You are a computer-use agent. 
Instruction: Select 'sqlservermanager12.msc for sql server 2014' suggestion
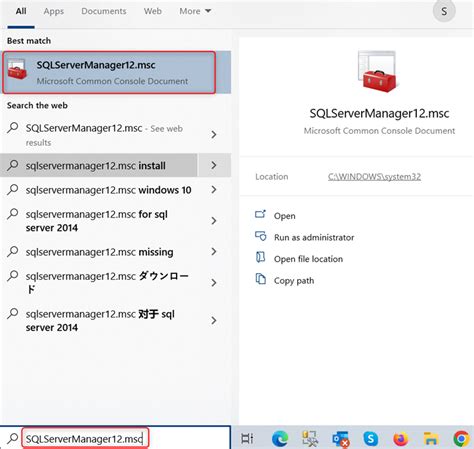(x=99, y=221)
